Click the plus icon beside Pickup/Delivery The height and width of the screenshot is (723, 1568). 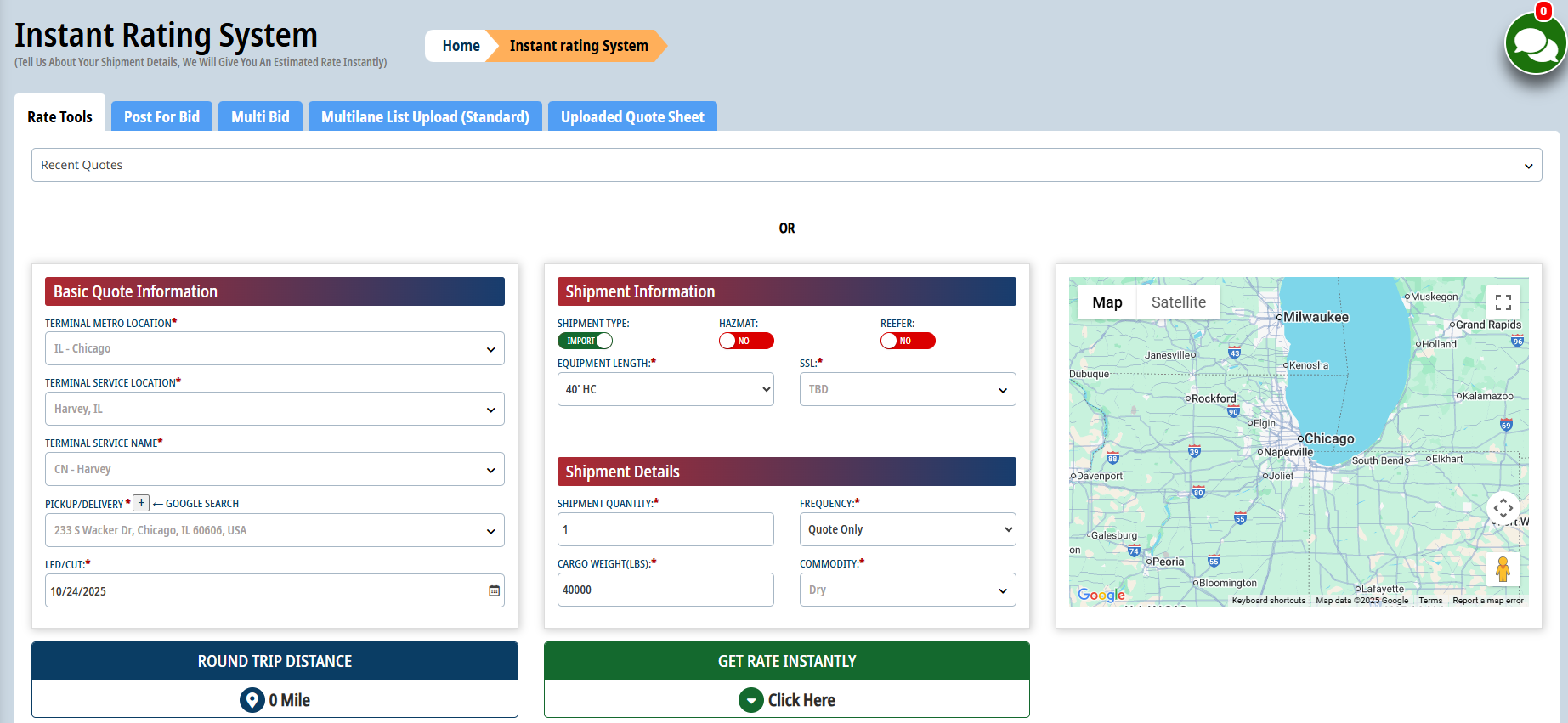141,503
